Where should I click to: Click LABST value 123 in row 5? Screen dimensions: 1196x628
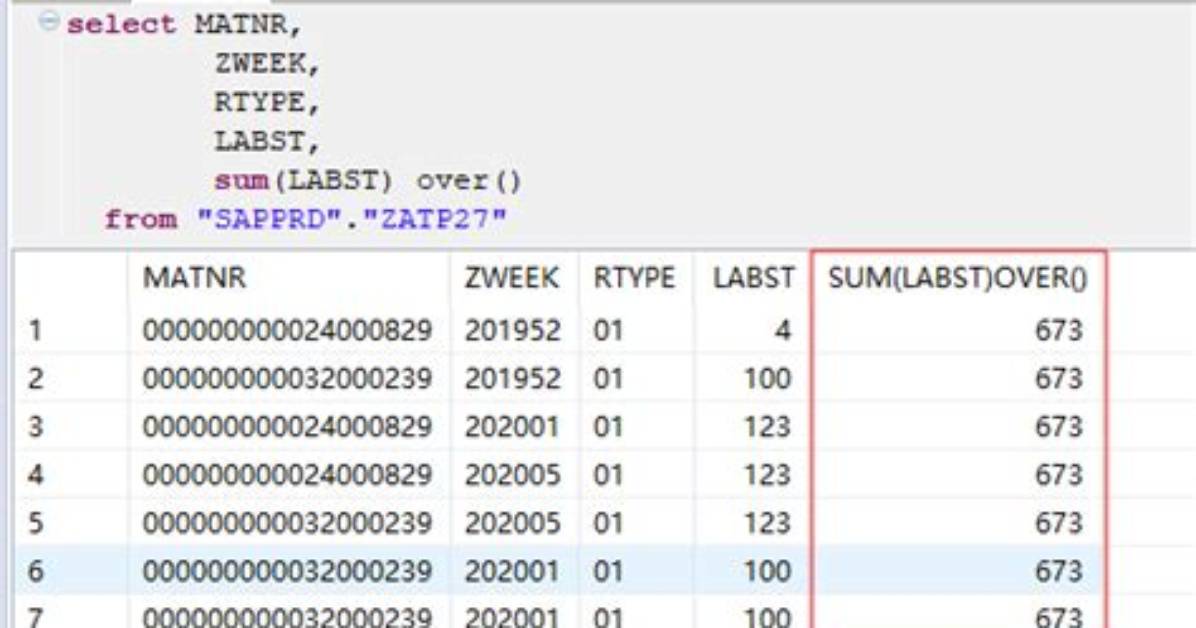coord(767,523)
